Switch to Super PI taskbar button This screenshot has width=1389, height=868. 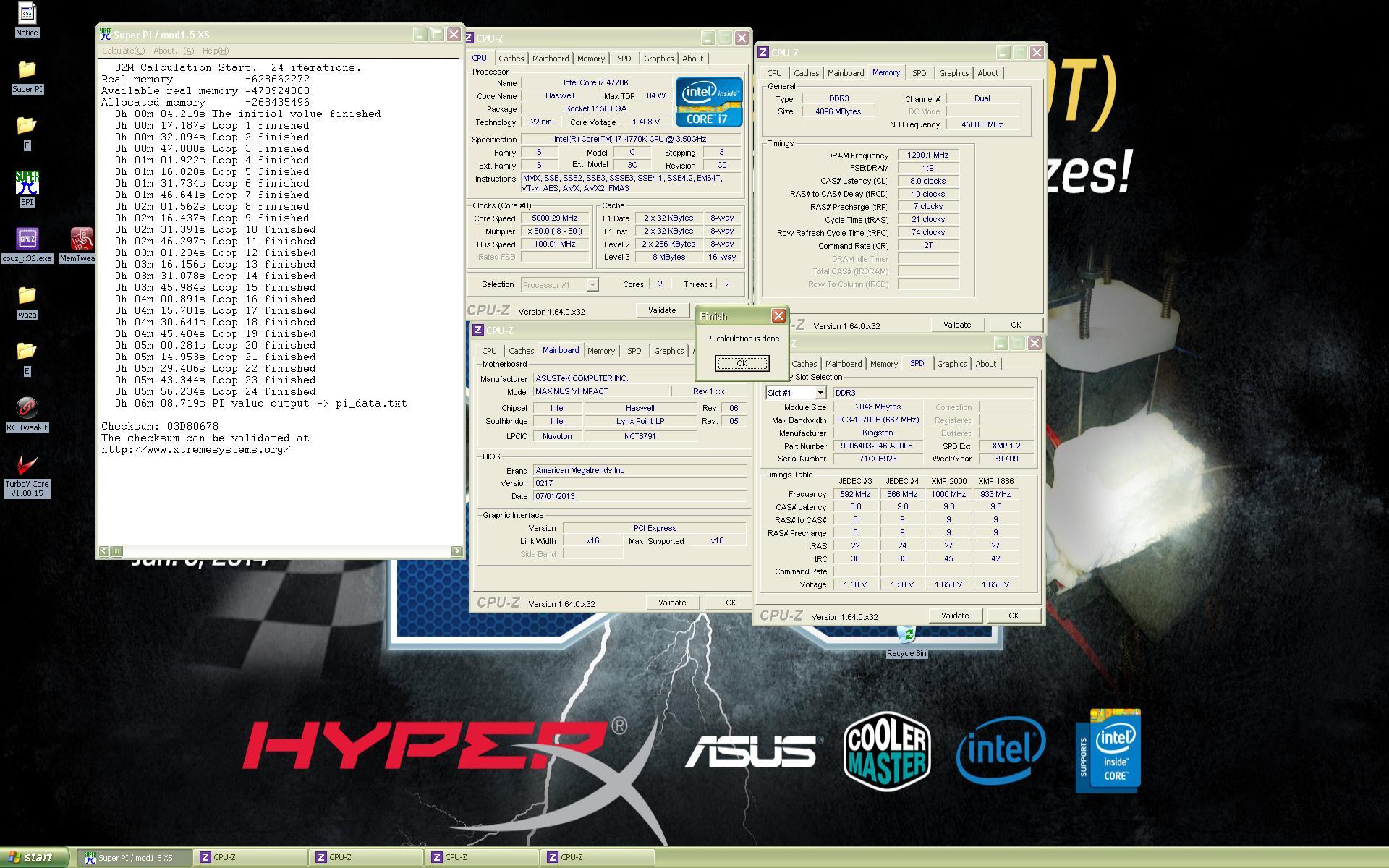(135, 858)
